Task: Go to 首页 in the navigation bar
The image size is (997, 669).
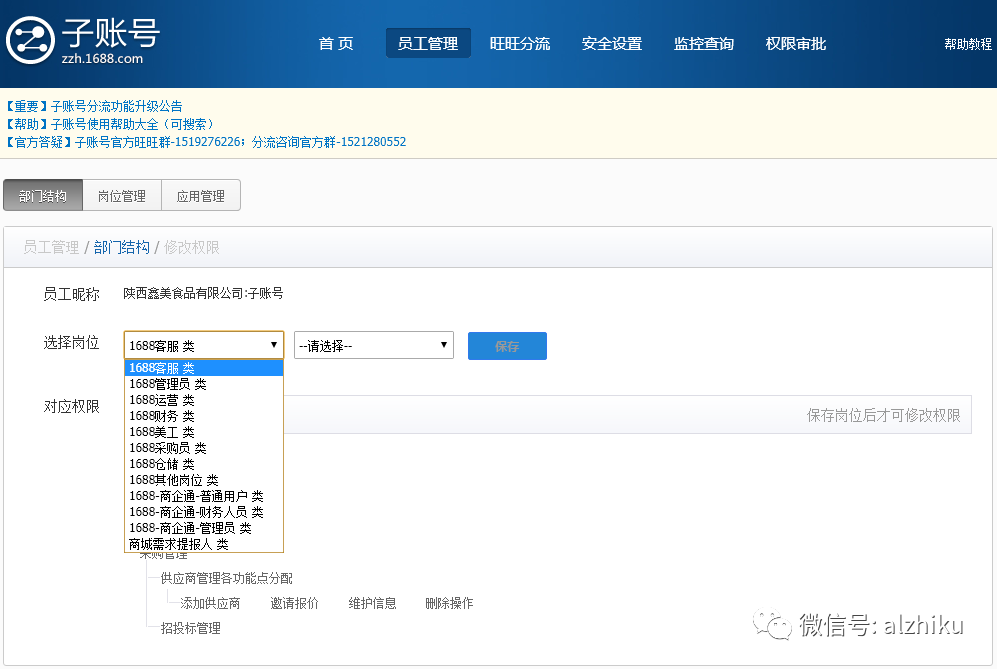Action: (336, 44)
